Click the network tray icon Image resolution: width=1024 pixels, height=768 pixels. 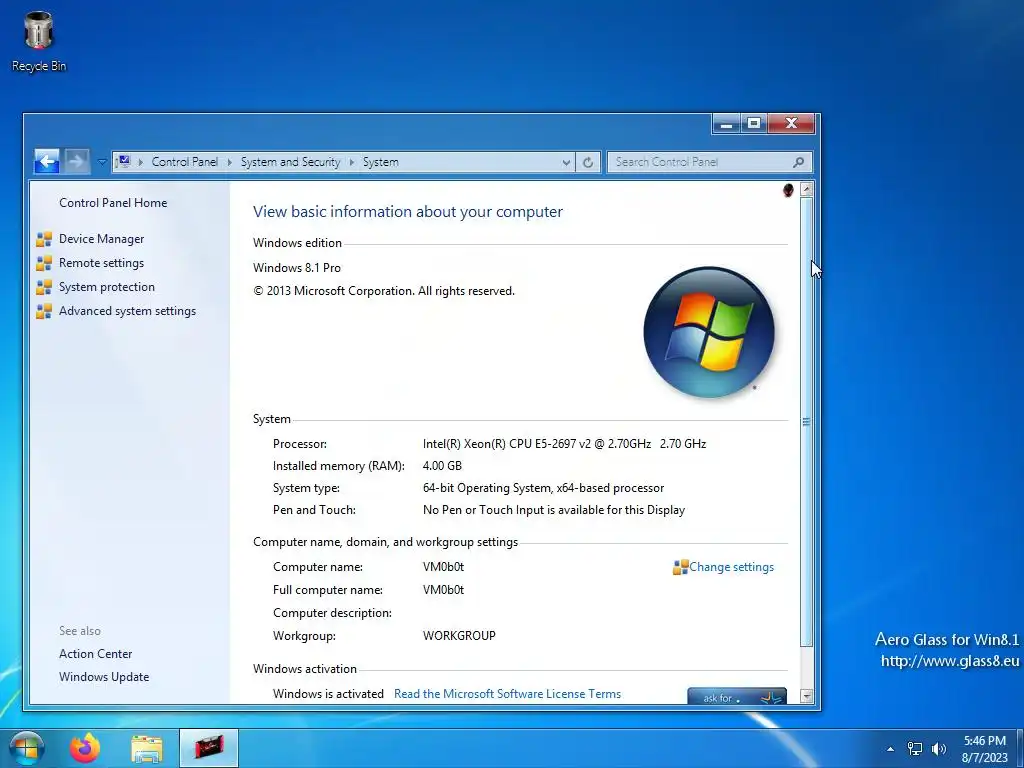coord(915,749)
